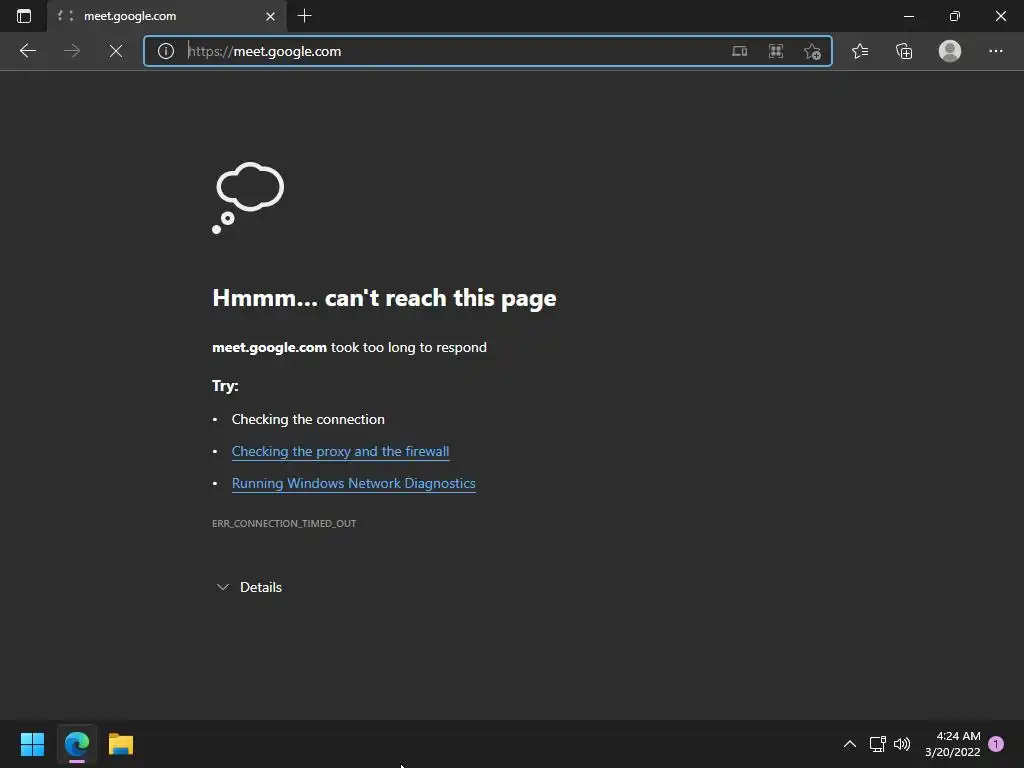Open the Collections icon
This screenshot has height=768, width=1024.
pos(904,51)
